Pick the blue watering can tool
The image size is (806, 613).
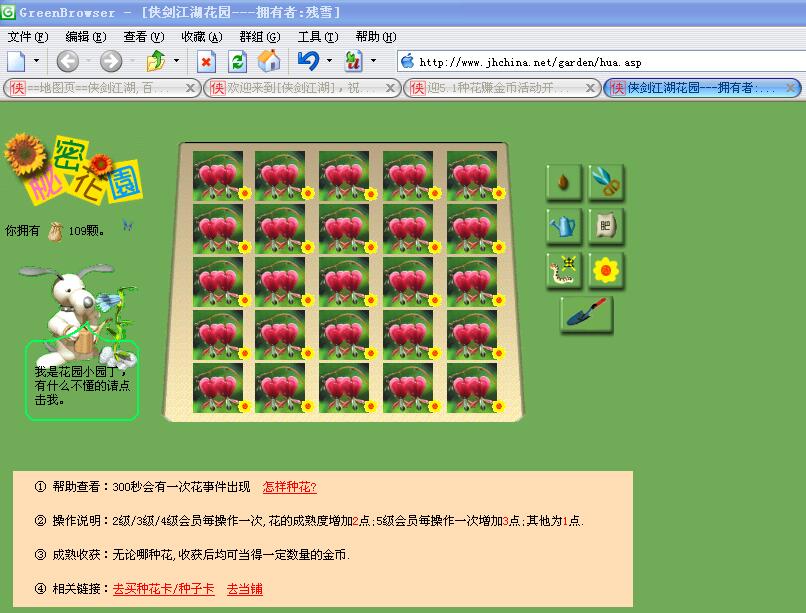click(564, 226)
